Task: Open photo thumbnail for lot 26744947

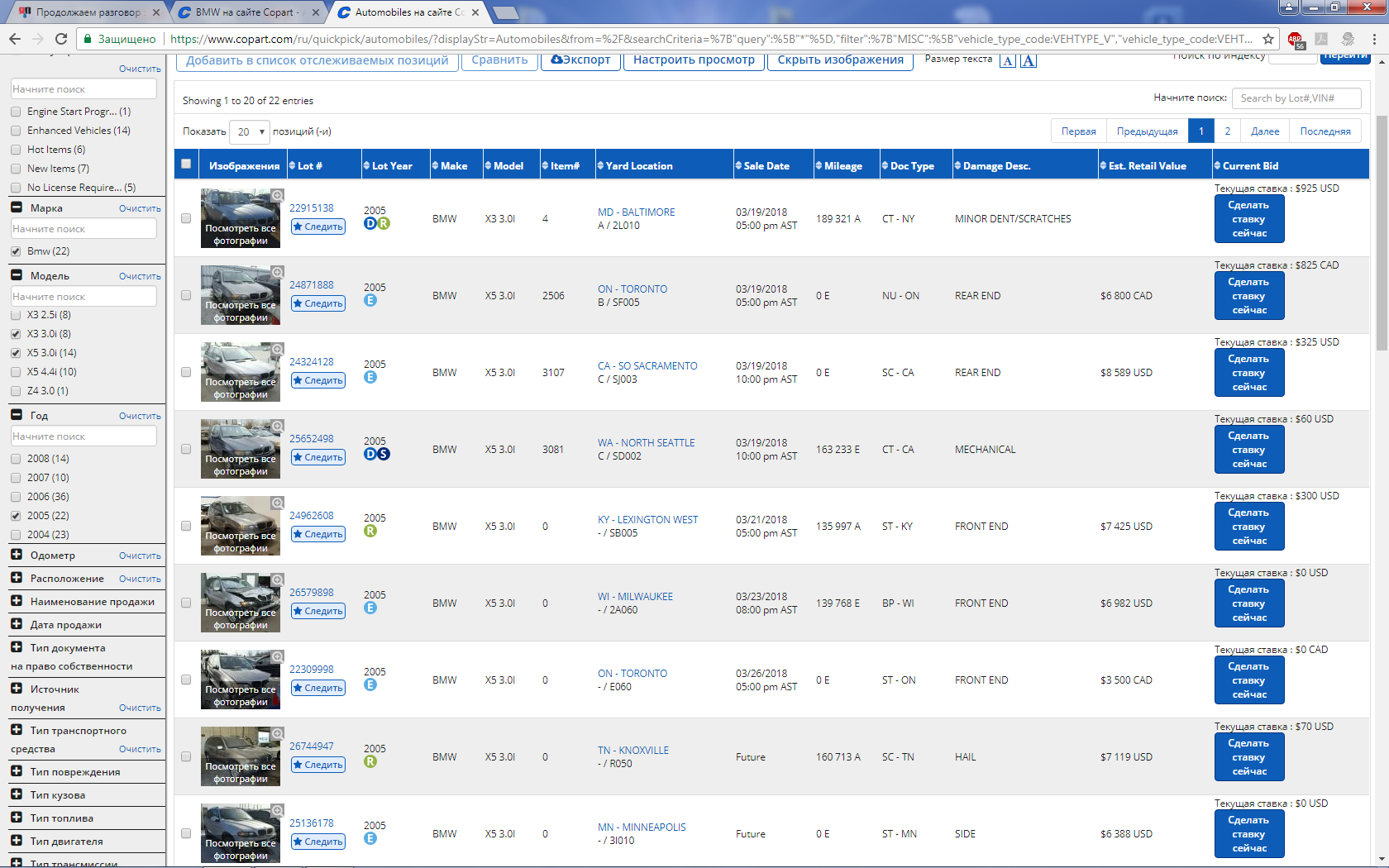Action: tap(241, 756)
